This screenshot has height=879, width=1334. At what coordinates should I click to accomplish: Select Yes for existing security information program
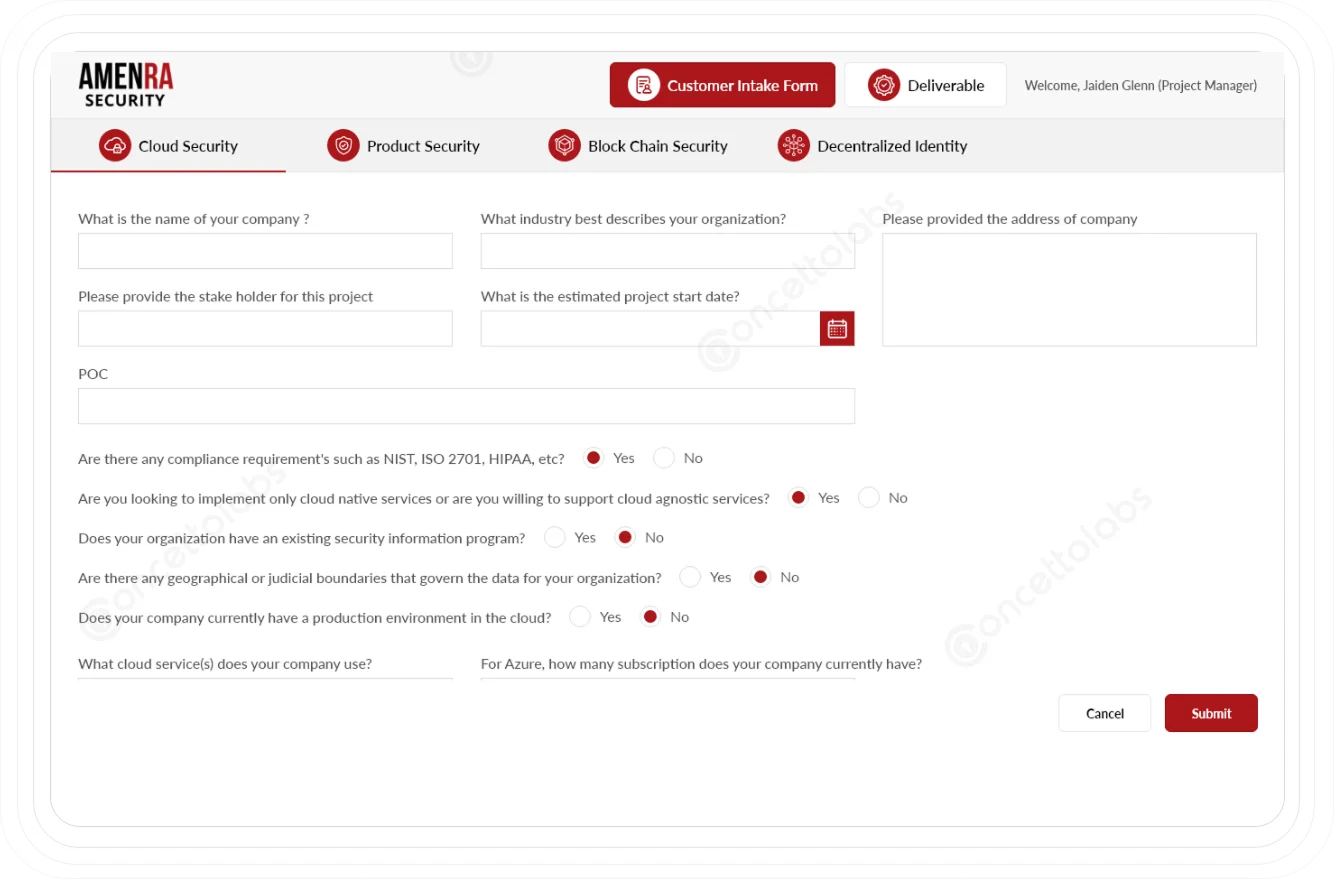click(555, 537)
